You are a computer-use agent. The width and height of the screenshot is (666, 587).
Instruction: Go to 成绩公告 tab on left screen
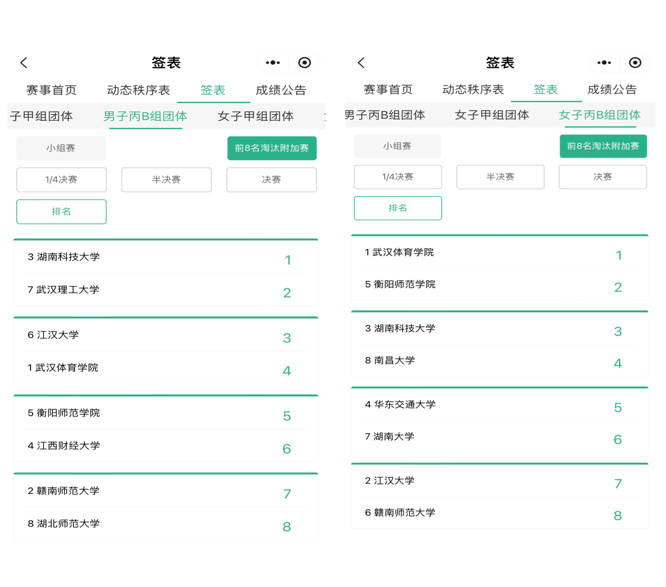(x=281, y=90)
